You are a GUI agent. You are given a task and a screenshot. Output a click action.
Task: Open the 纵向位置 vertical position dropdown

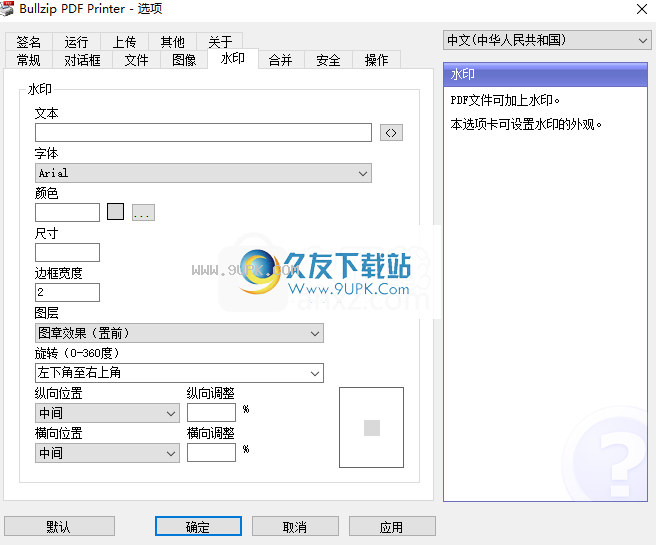click(107, 413)
